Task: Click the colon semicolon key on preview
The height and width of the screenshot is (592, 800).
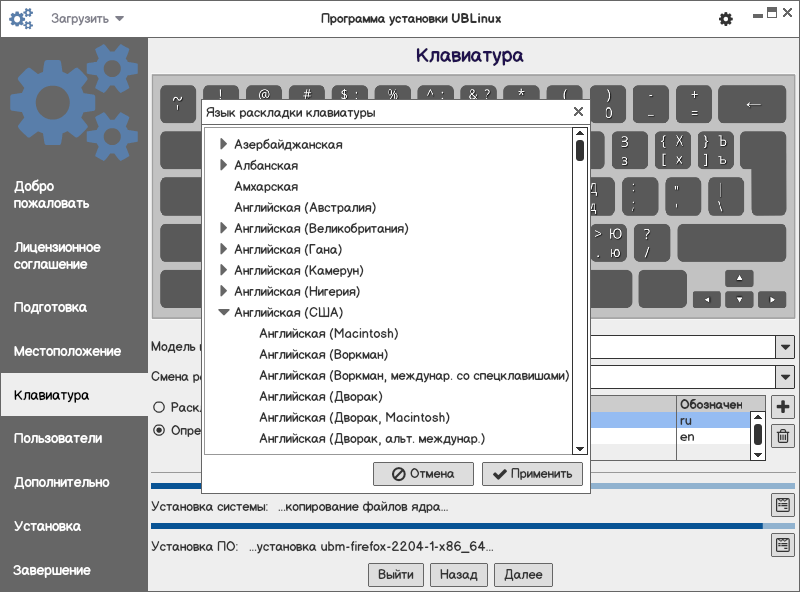Action: (640, 197)
